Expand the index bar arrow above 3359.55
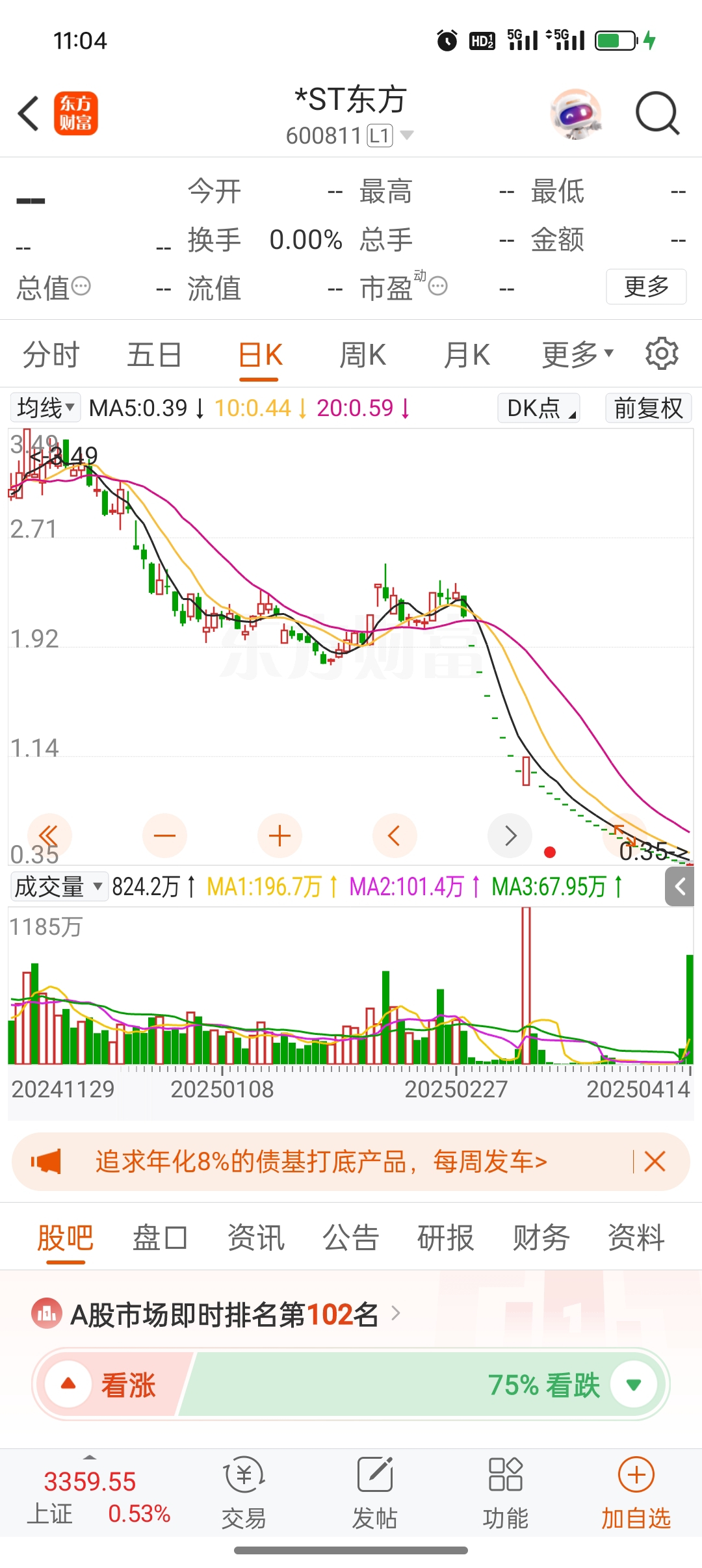The image size is (702, 1568). point(90,1457)
